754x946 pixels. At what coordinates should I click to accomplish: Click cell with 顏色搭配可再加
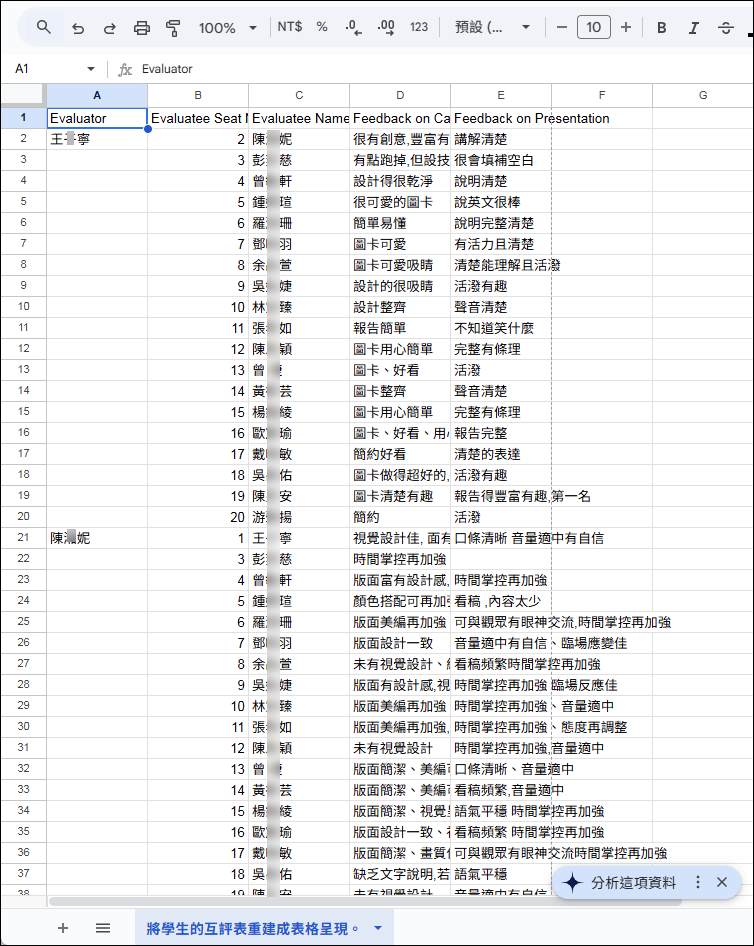click(400, 601)
